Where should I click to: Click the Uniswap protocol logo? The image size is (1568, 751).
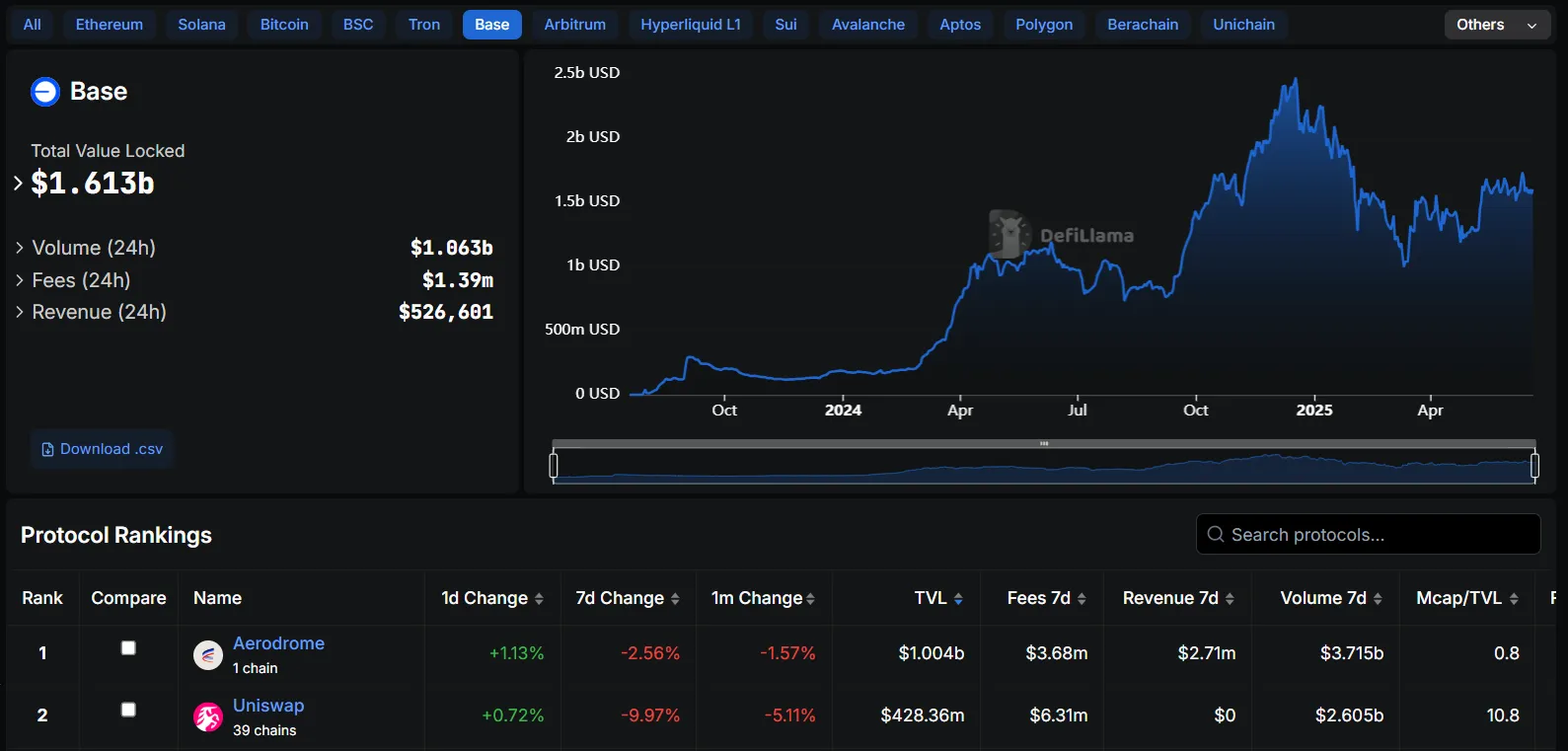click(x=208, y=717)
